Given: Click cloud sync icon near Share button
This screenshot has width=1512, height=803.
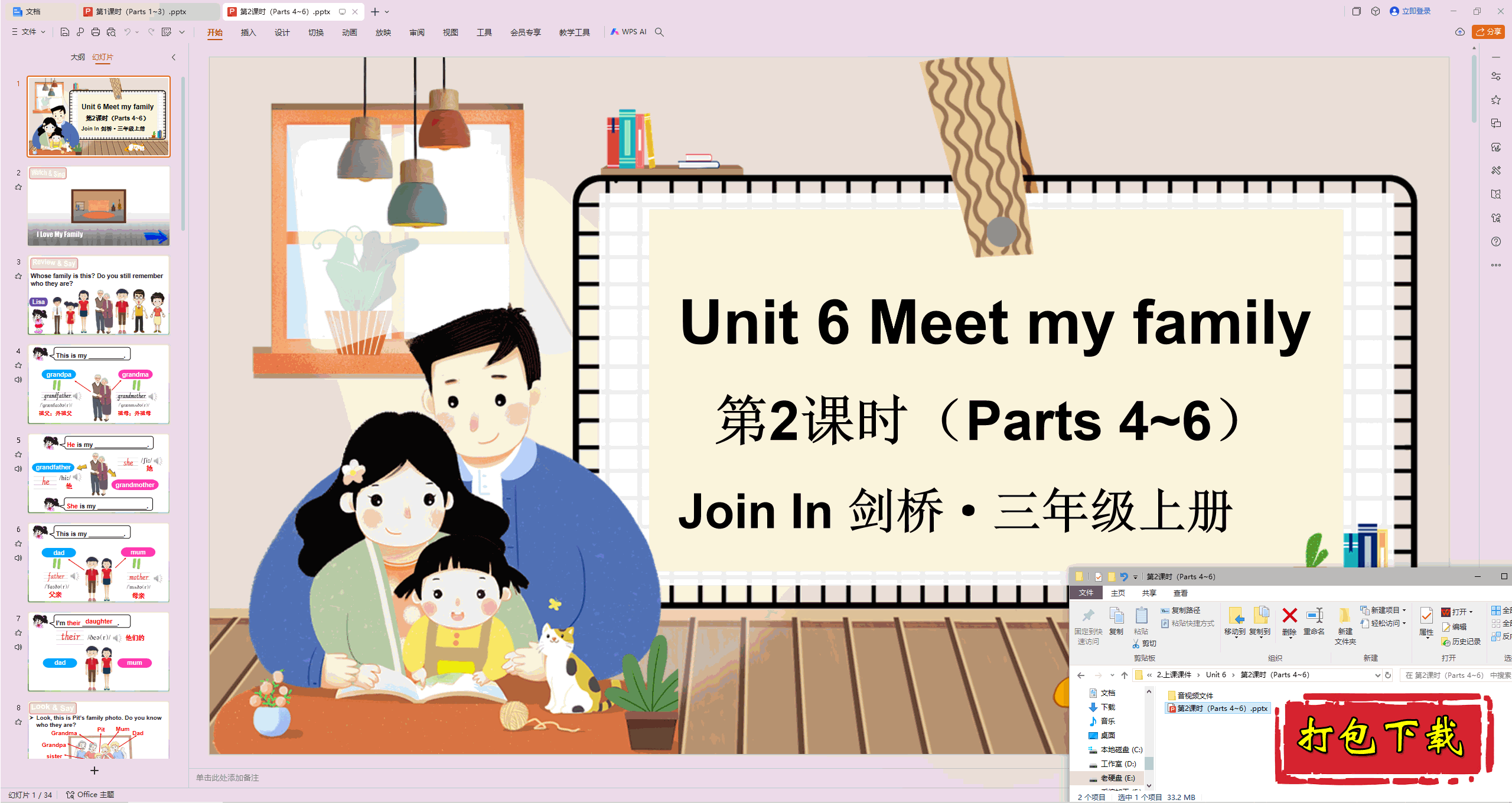Looking at the screenshot, I should coord(1459,32).
